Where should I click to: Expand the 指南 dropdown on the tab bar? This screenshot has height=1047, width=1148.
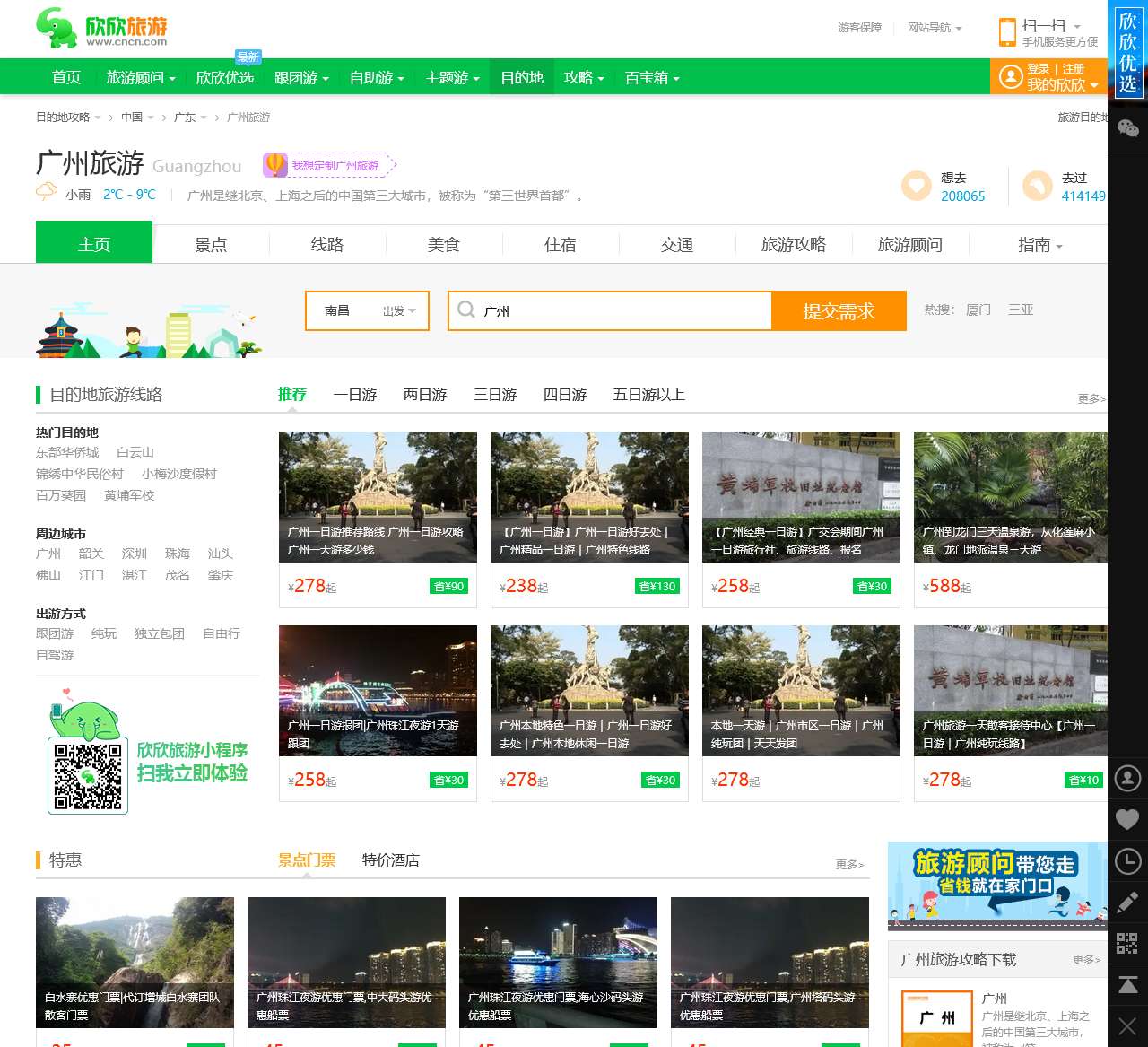[x=1039, y=243]
